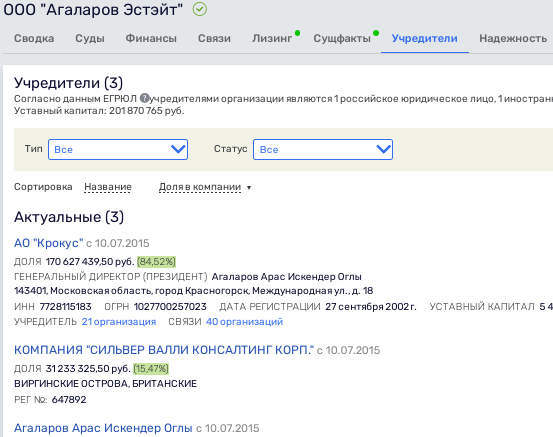
Task: Switch to the Сущфакты tab
Action: click(x=342, y=38)
